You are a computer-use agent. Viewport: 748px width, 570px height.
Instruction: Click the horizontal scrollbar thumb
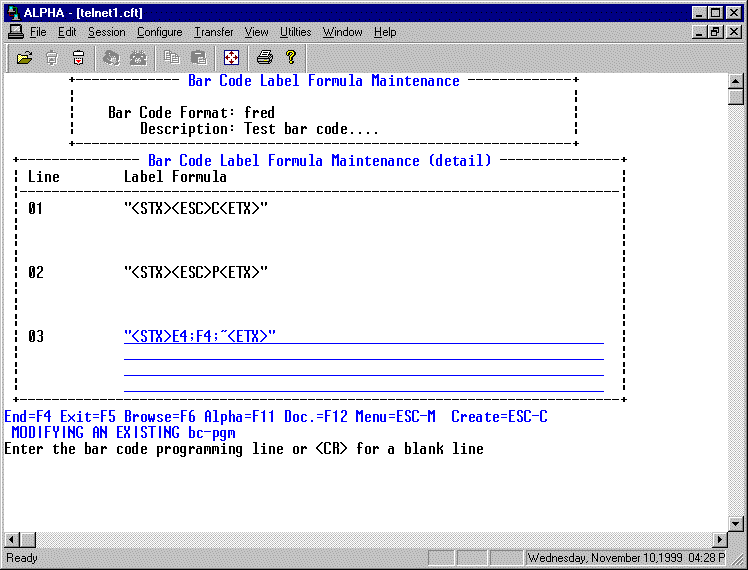28,540
